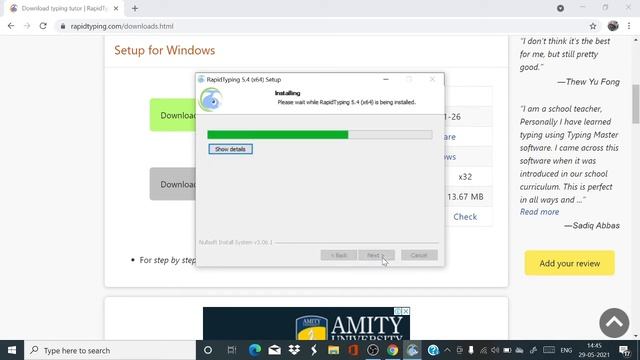Open Cortana circle on taskbar
Image resolution: width=640 pixels, height=360 pixels.
click(208, 350)
